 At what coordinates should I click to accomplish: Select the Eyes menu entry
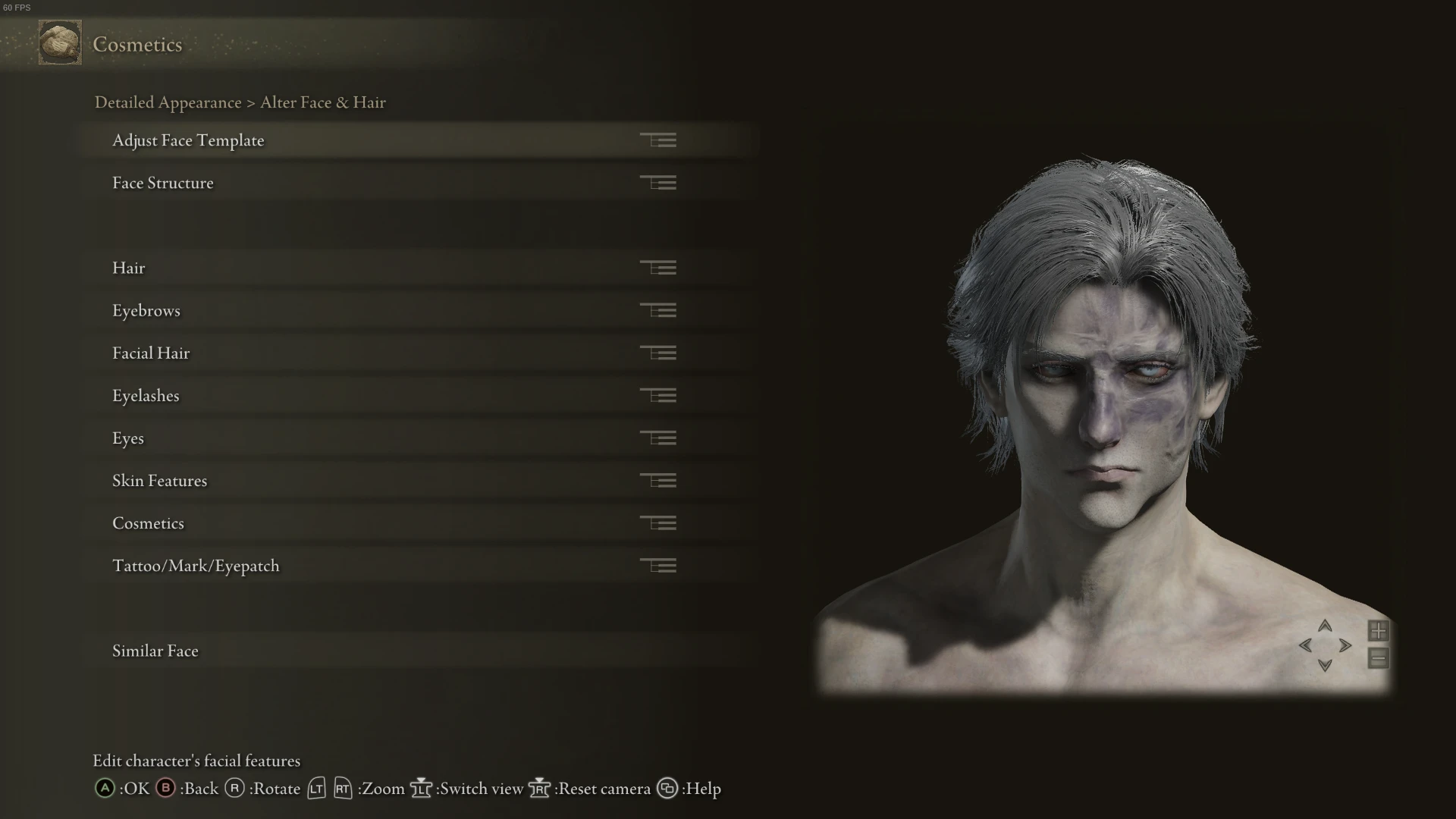click(x=419, y=438)
